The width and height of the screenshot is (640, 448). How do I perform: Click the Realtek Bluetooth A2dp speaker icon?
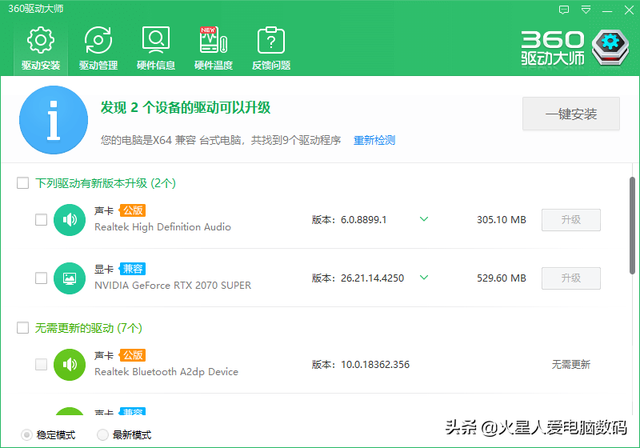tap(69, 365)
